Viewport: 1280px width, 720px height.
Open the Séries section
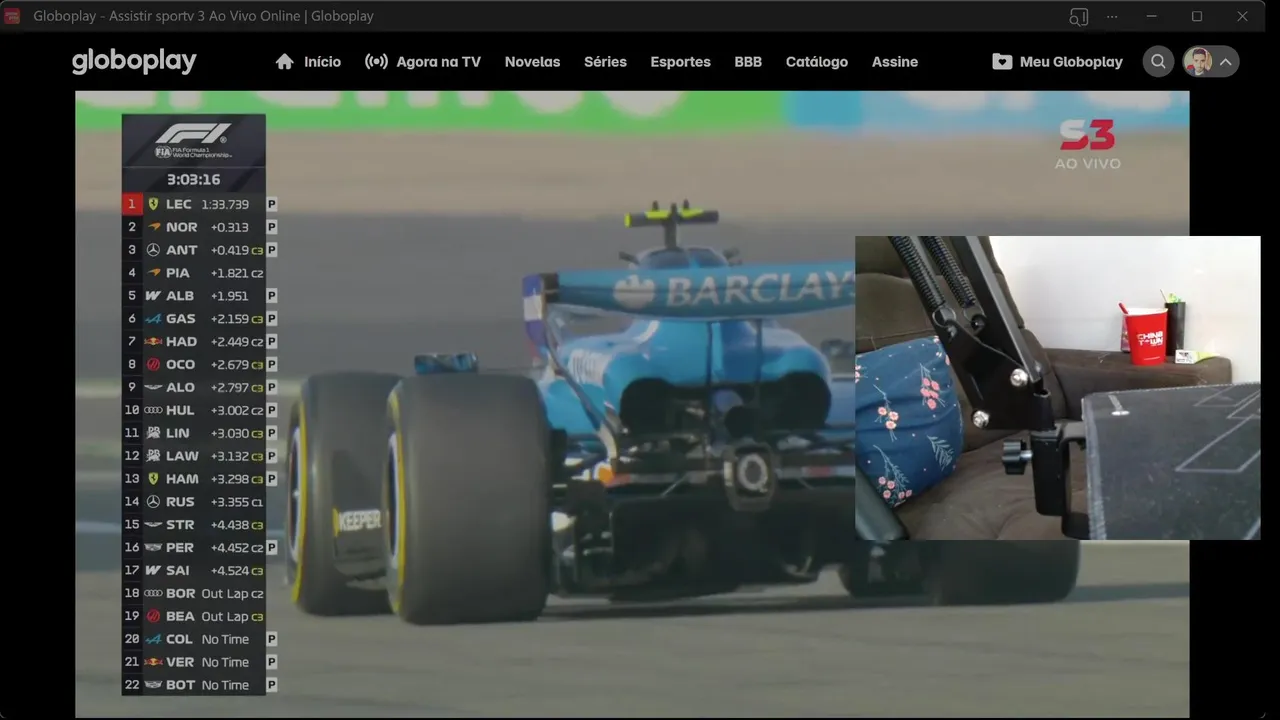pyautogui.click(x=605, y=61)
